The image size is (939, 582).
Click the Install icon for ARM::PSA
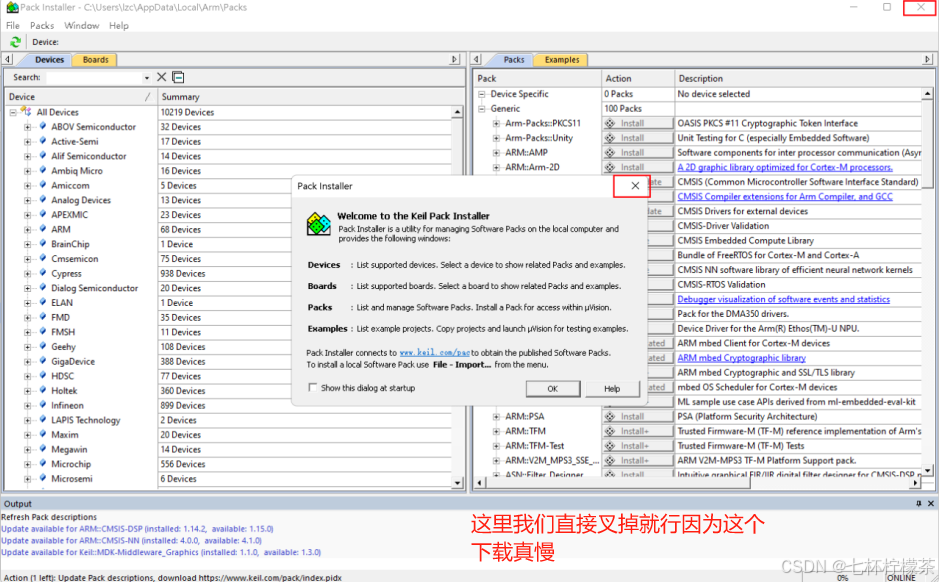610,416
